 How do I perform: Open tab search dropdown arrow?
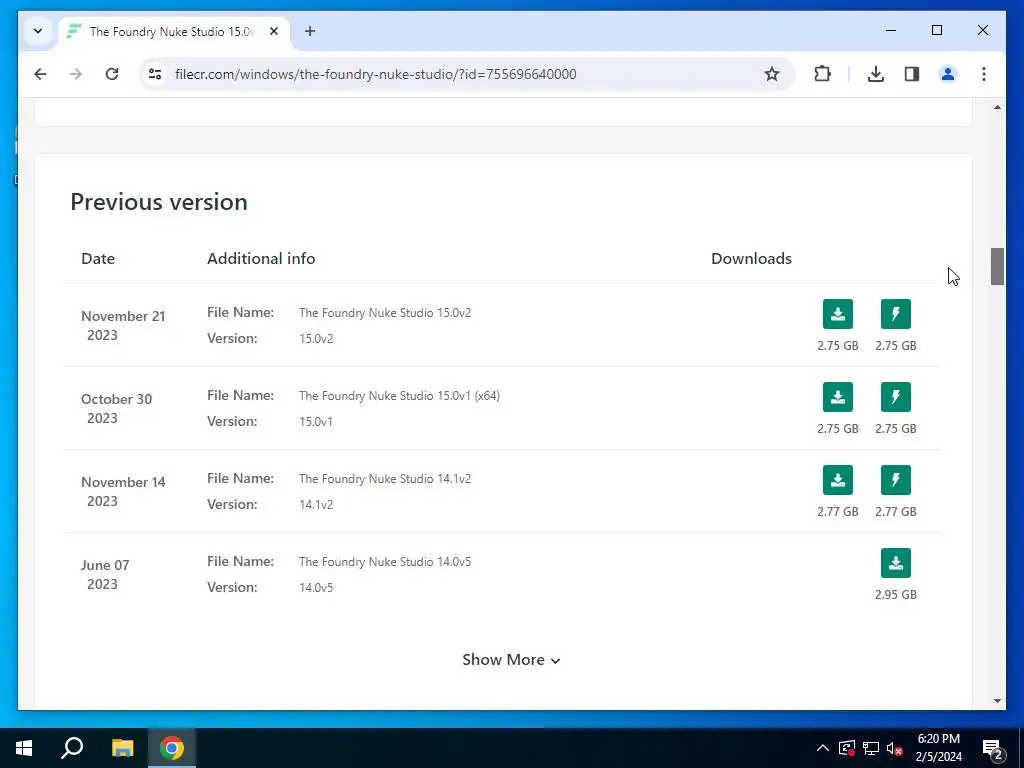click(x=38, y=31)
